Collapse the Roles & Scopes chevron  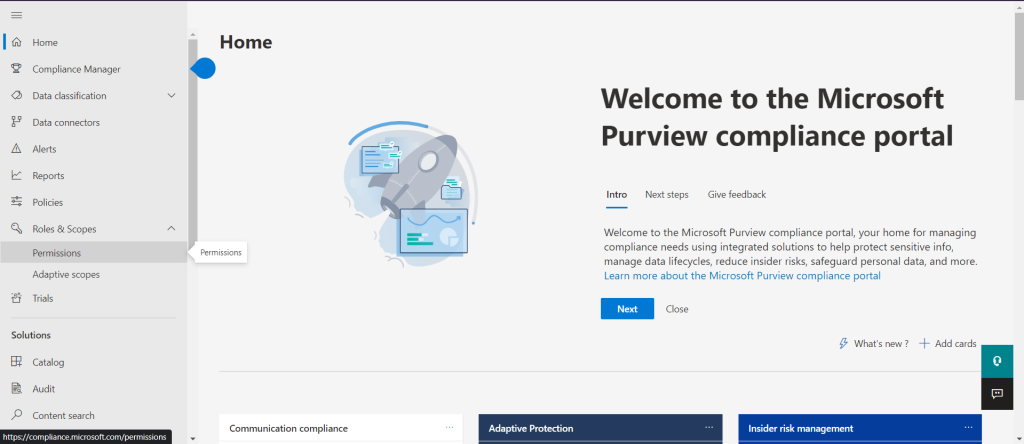coord(172,229)
